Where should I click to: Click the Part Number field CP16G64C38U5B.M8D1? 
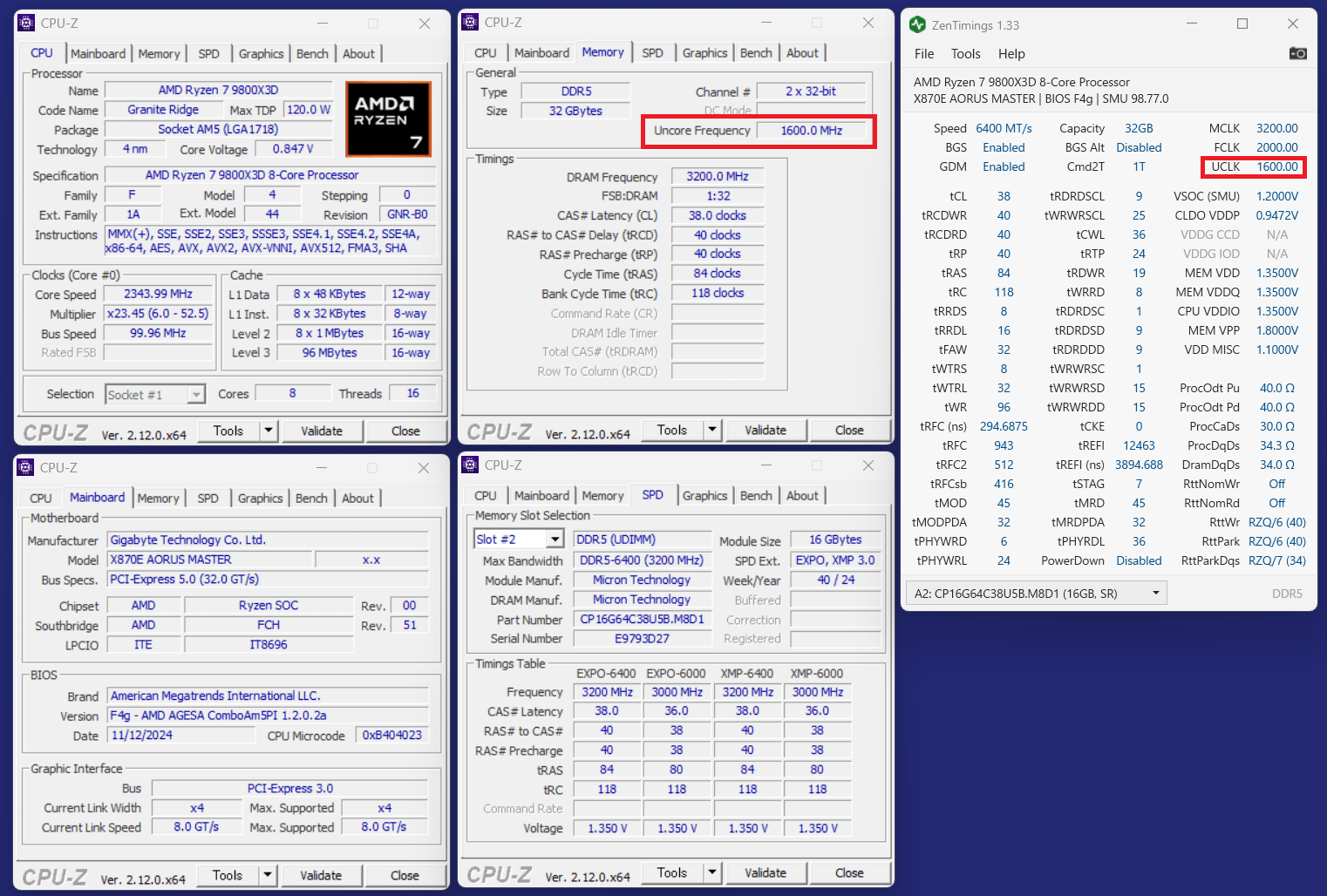point(642,620)
